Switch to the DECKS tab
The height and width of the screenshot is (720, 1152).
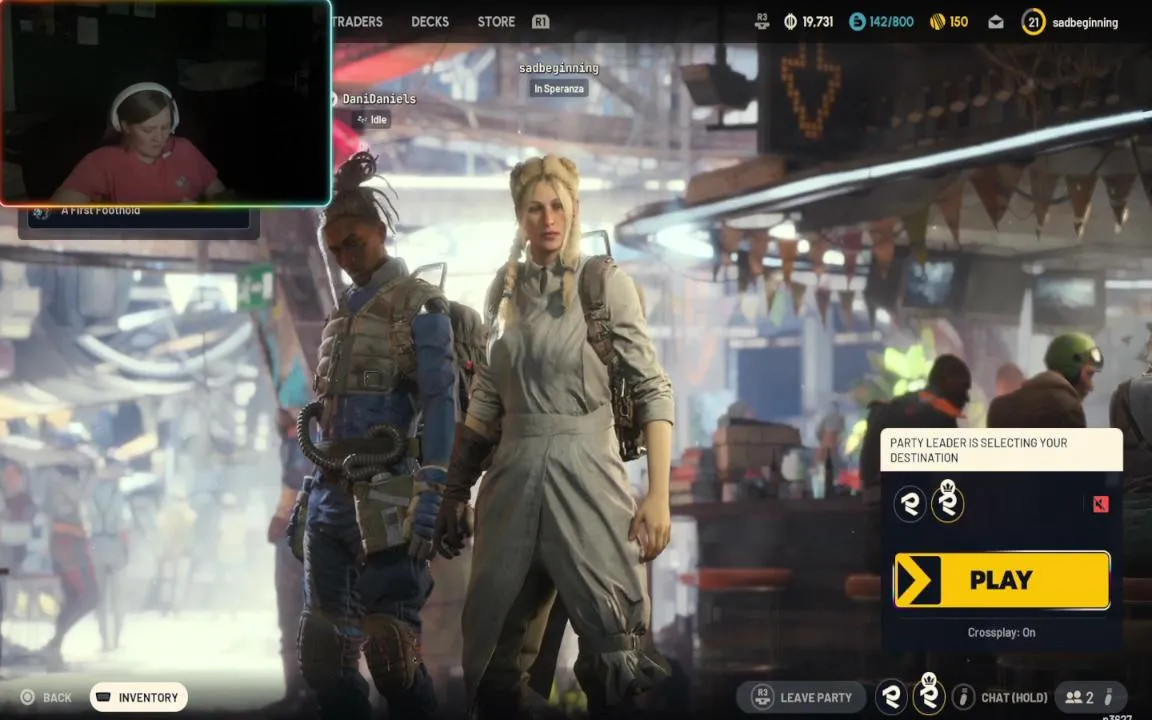coord(430,22)
